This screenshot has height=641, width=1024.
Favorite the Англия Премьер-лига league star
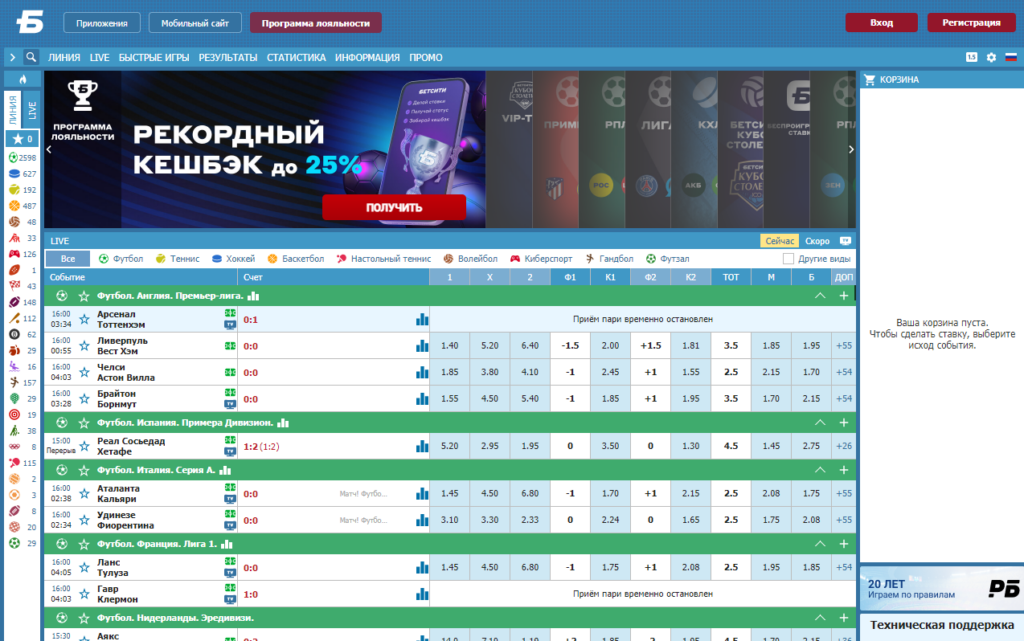(84, 296)
